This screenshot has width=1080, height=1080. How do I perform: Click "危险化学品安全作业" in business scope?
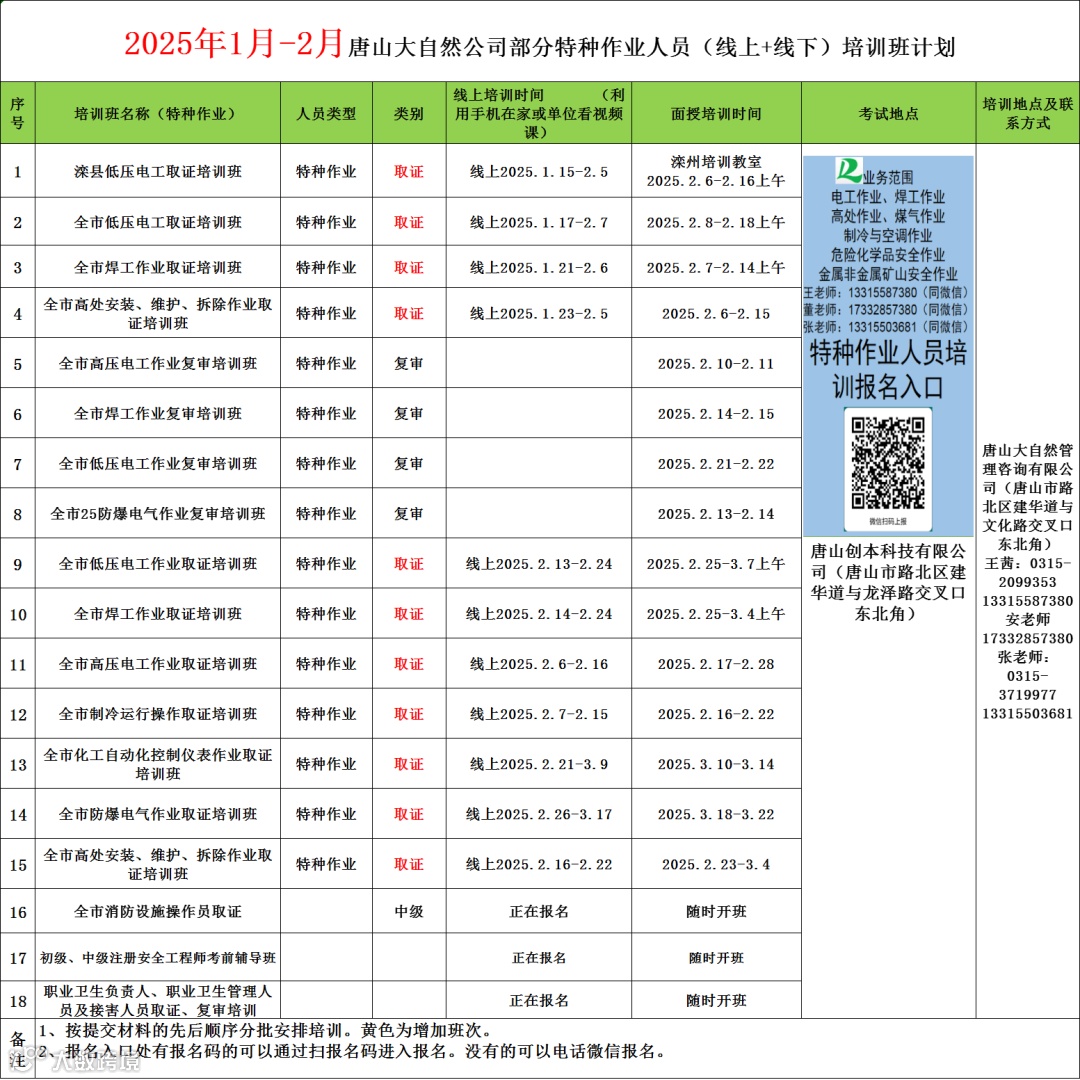[888, 254]
